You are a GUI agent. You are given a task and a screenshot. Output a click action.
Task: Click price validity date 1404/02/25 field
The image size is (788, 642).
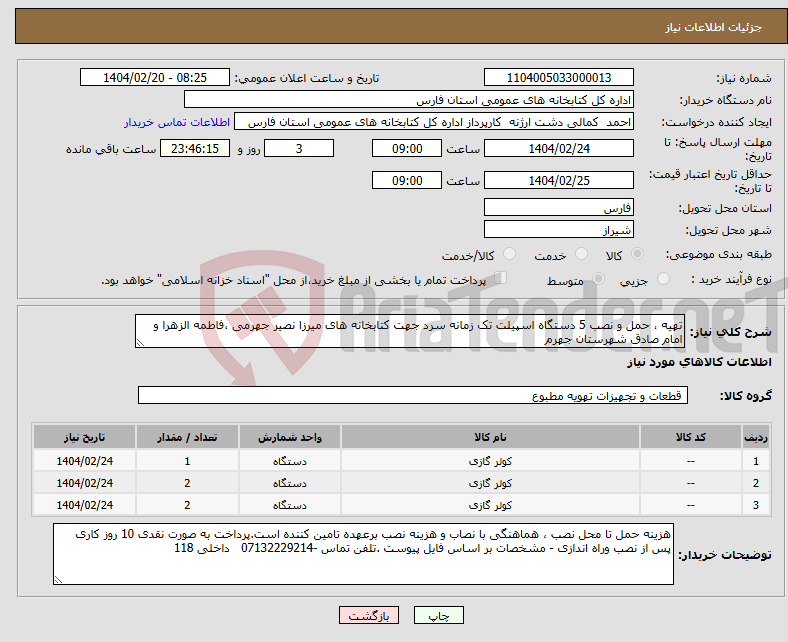point(559,180)
